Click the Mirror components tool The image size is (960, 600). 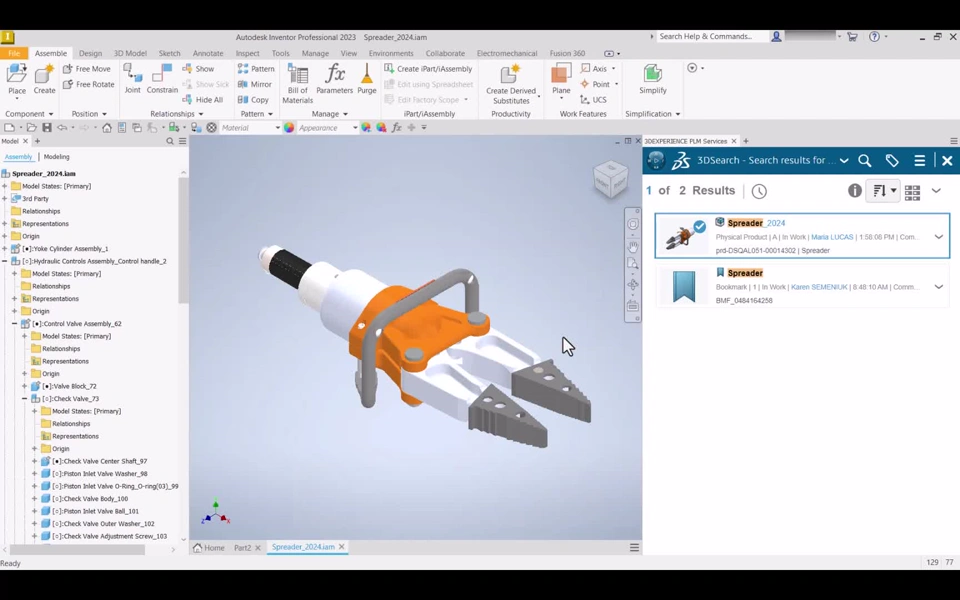coord(255,84)
